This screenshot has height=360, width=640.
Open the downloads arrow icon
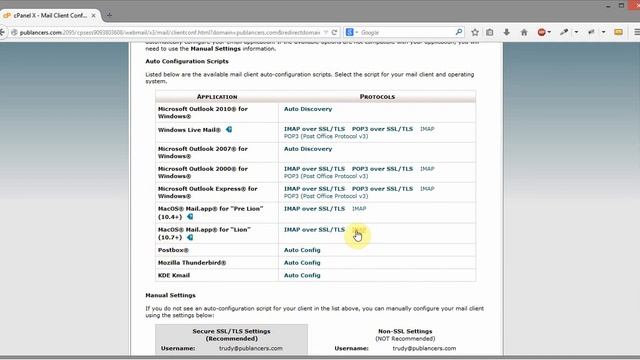[507, 32]
